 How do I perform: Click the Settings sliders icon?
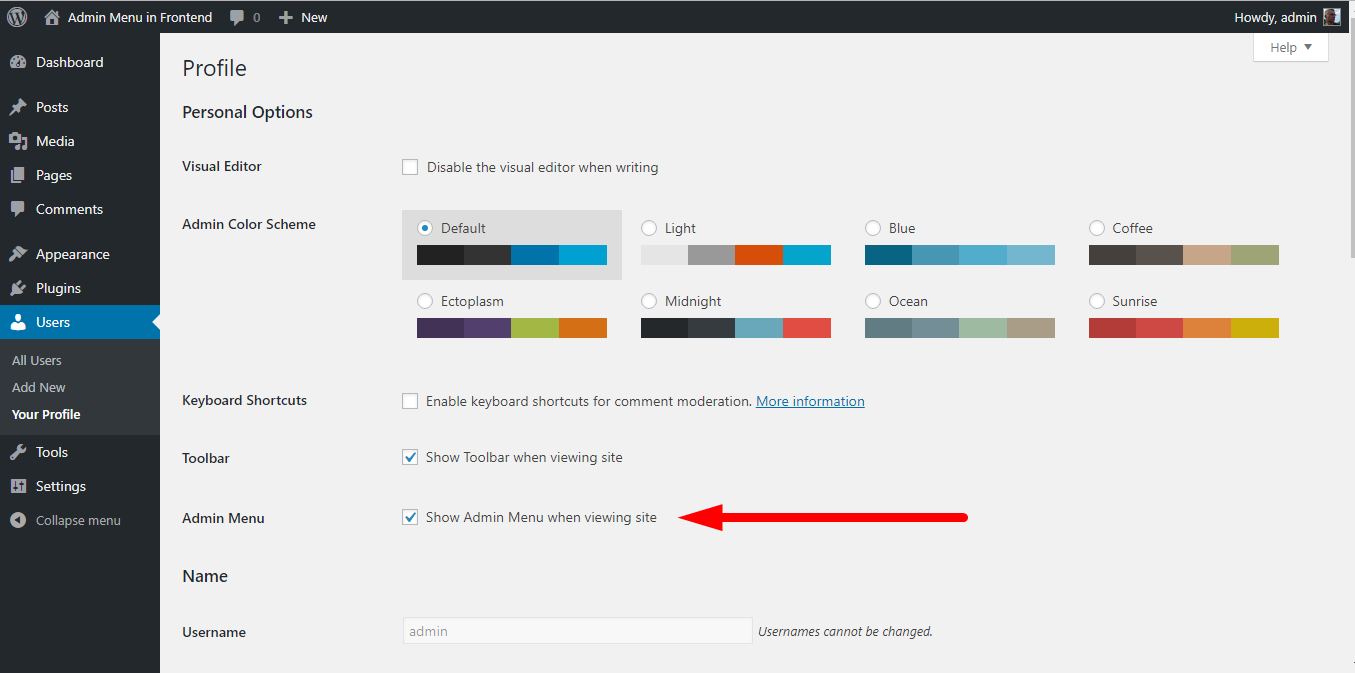pos(18,486)
